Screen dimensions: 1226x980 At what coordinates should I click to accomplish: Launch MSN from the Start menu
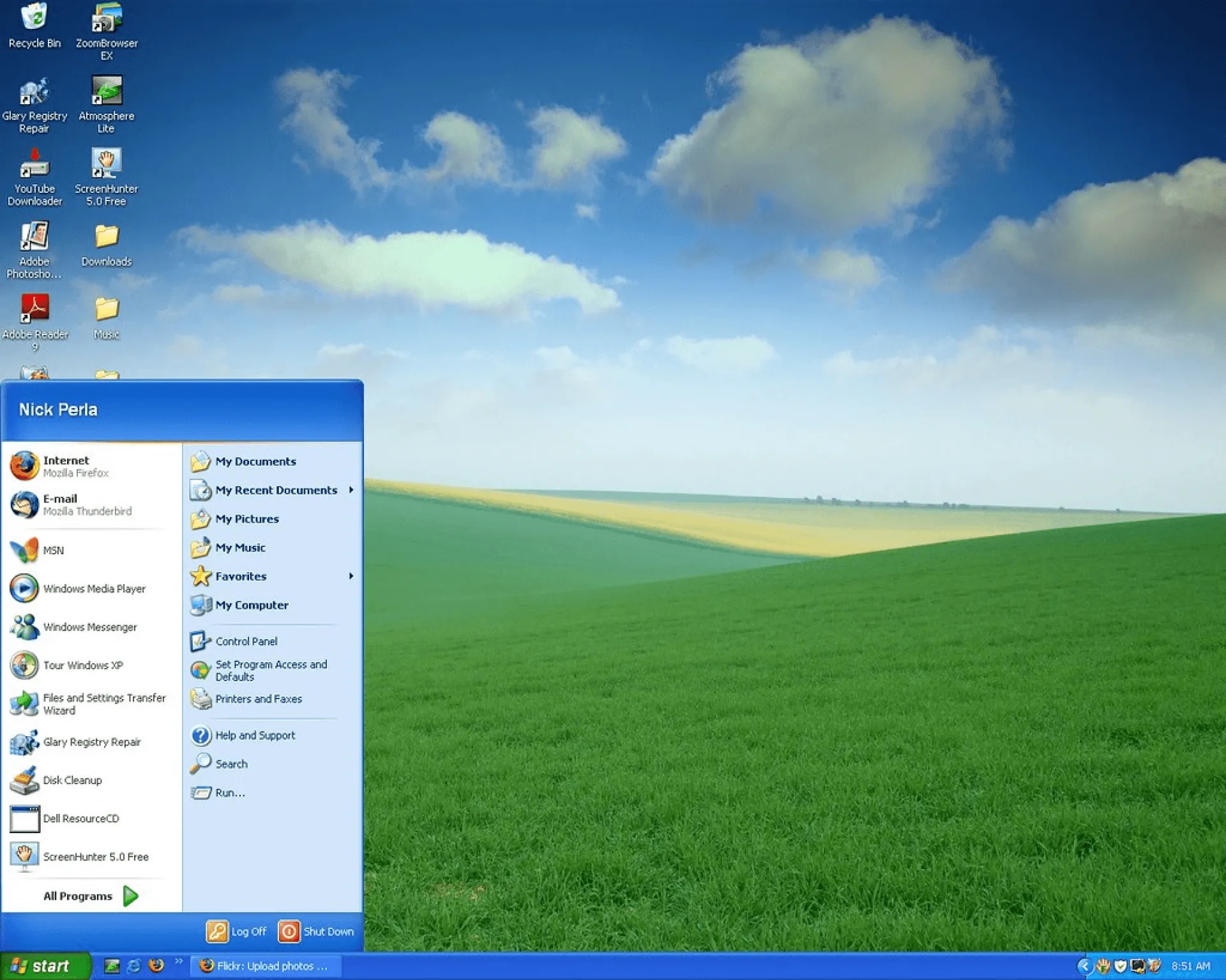[54, 550]
